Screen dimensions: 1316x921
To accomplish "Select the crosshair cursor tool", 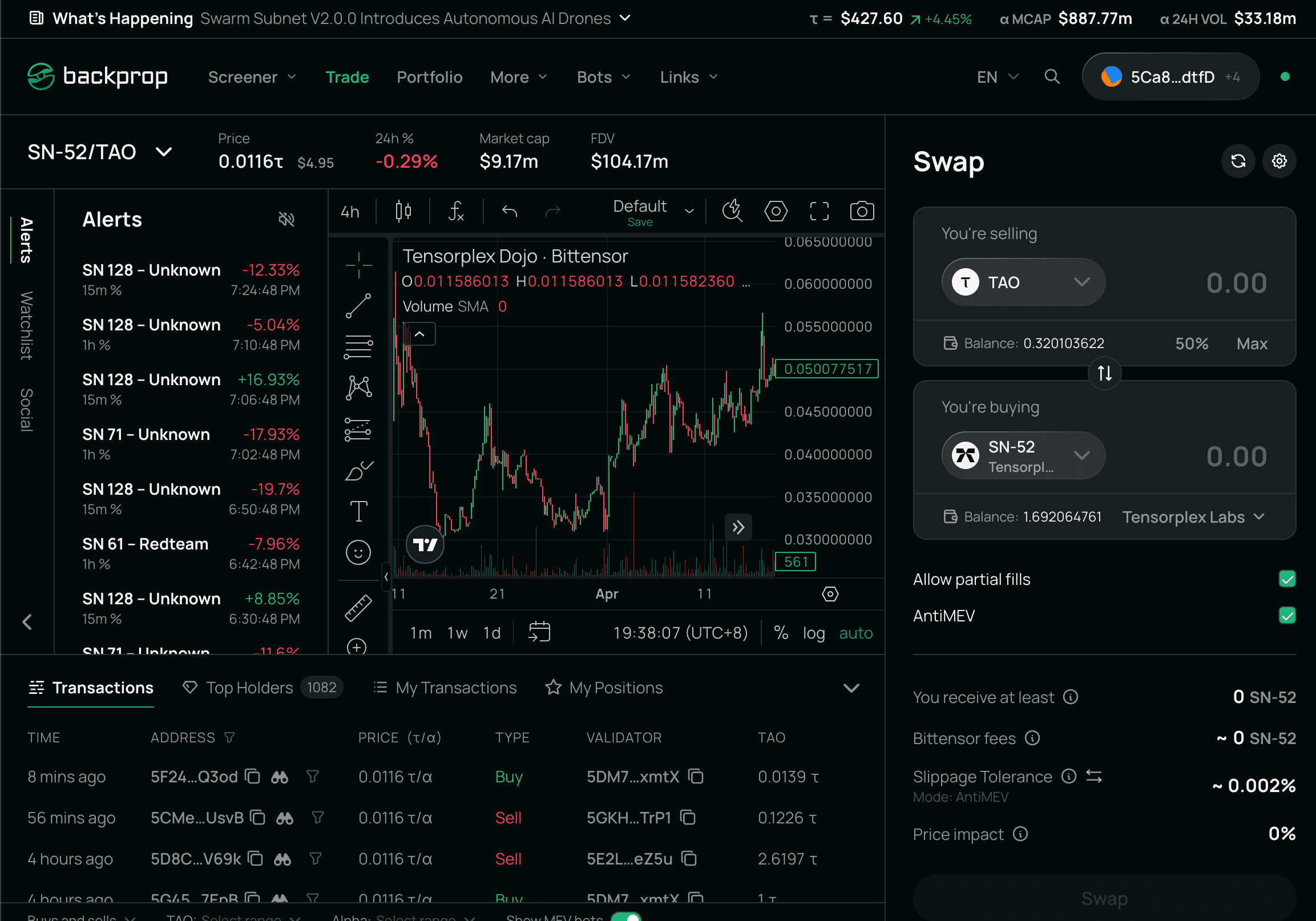I will [359, 265].
